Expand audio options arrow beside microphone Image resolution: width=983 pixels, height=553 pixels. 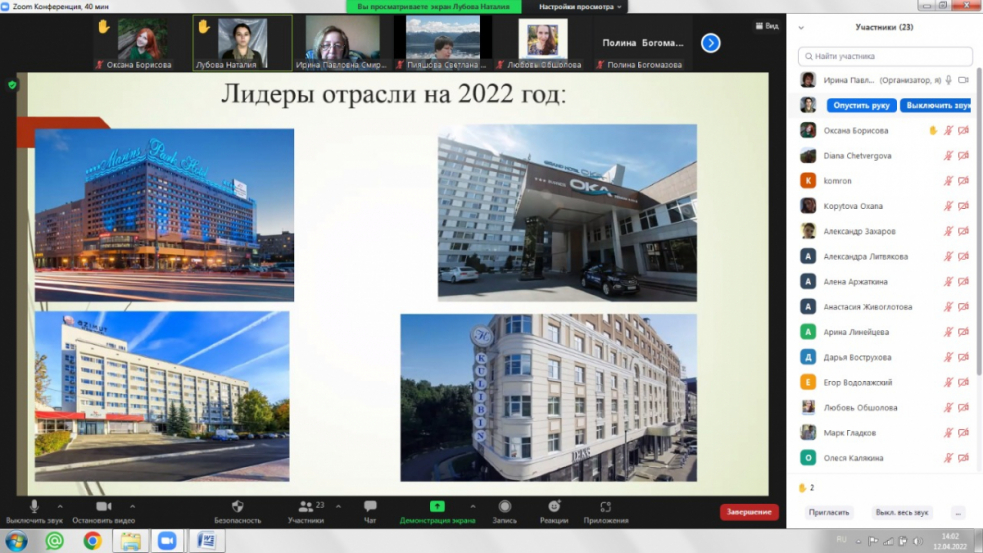[60, 506]
